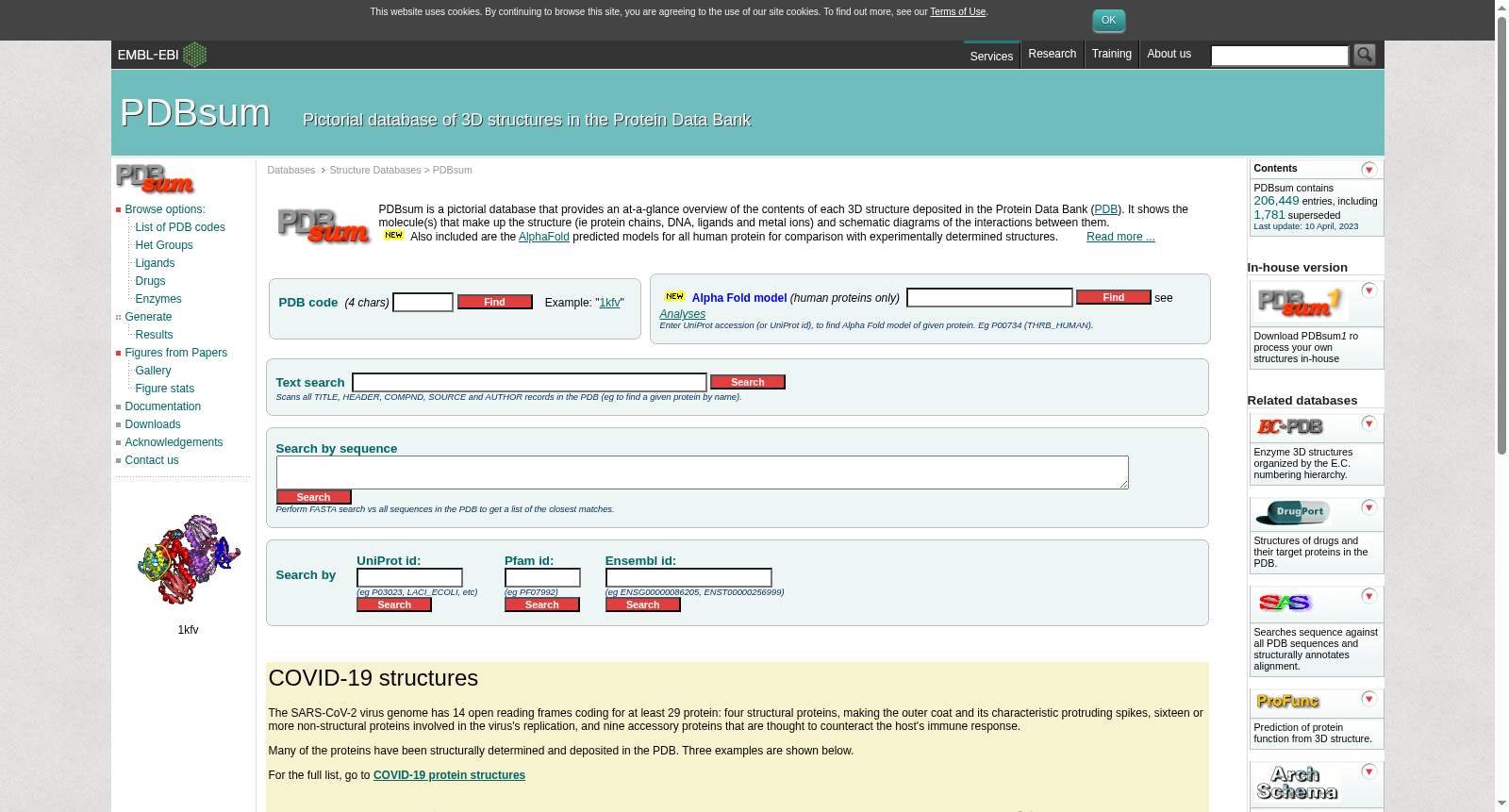Open Het Groups in sidebar

pyautogui.click(x=164, y=245)
